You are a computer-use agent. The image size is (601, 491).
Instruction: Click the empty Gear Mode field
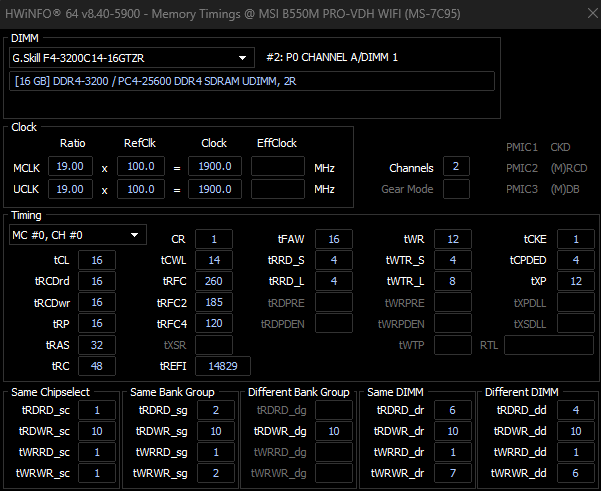coord(456,189)
